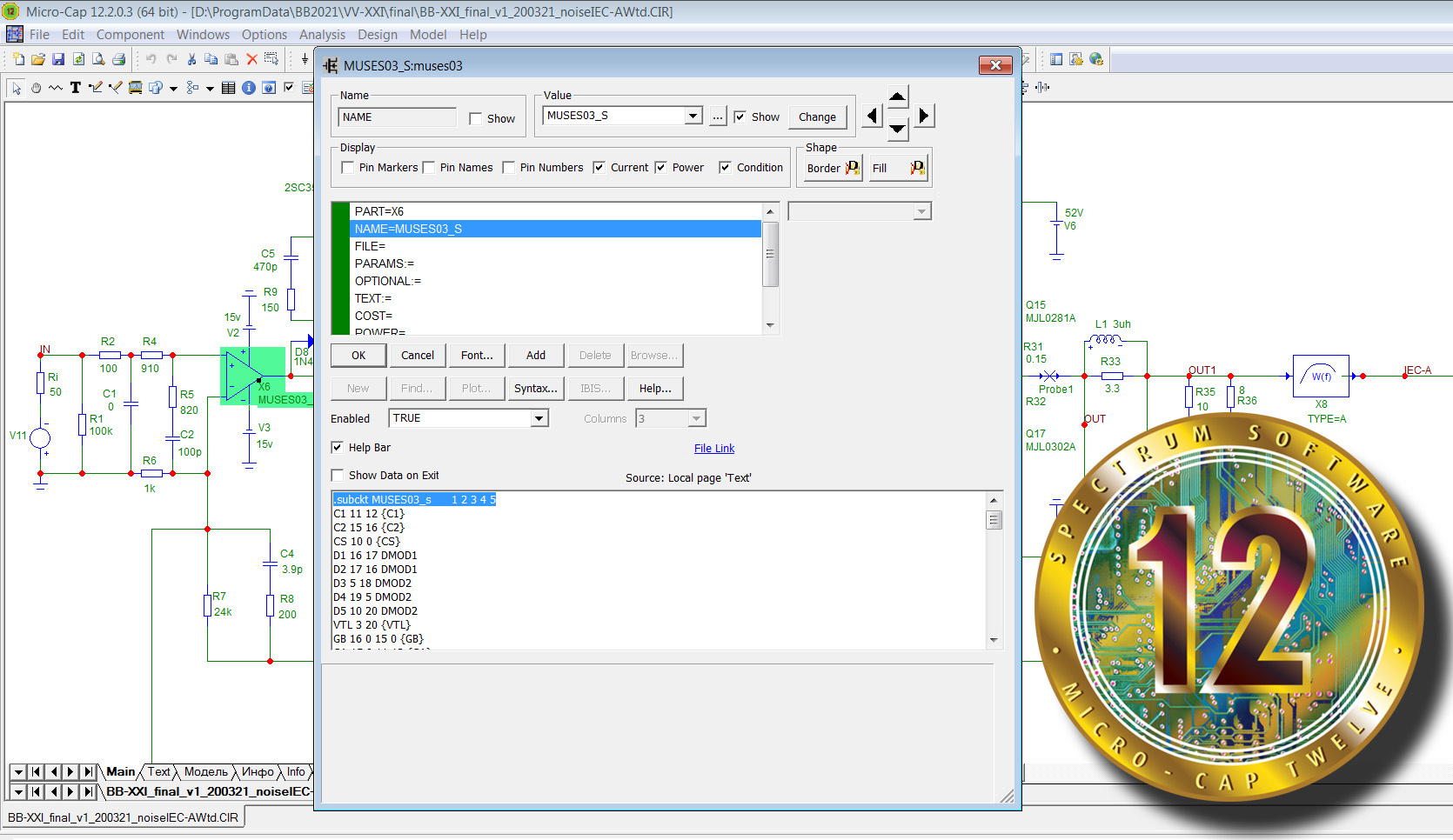The image size is (1453, 840).
Task: Uncheck the Value Show checkbox
Action: (x=740, y=117)
